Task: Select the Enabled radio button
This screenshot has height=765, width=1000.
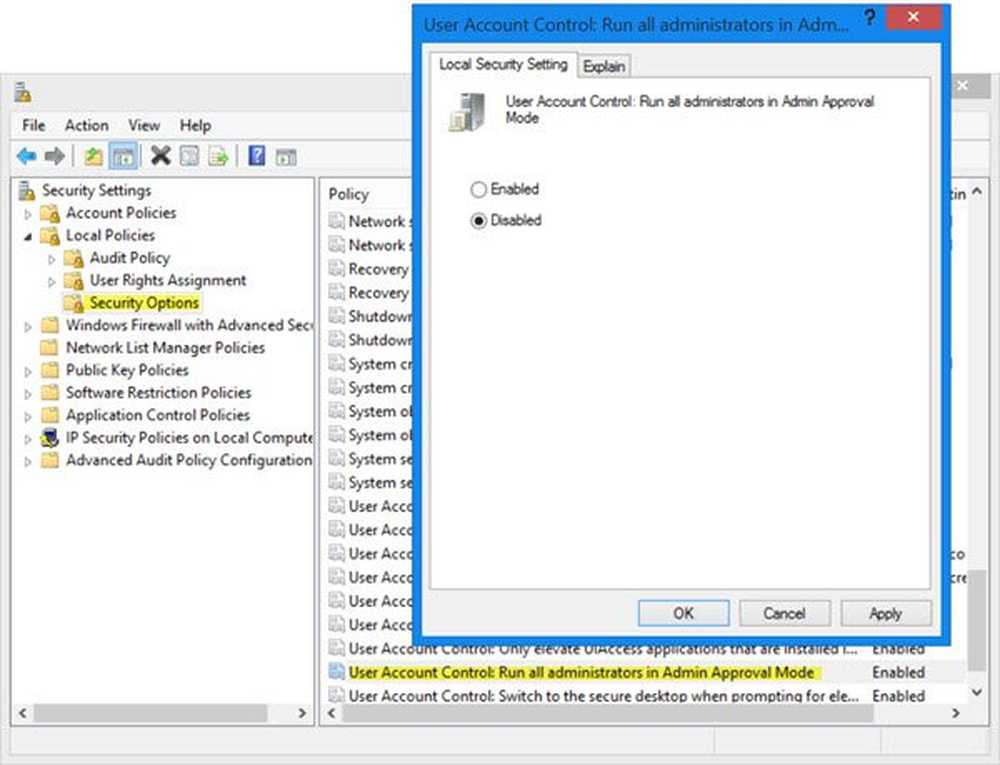Action: tap(479, 189)
